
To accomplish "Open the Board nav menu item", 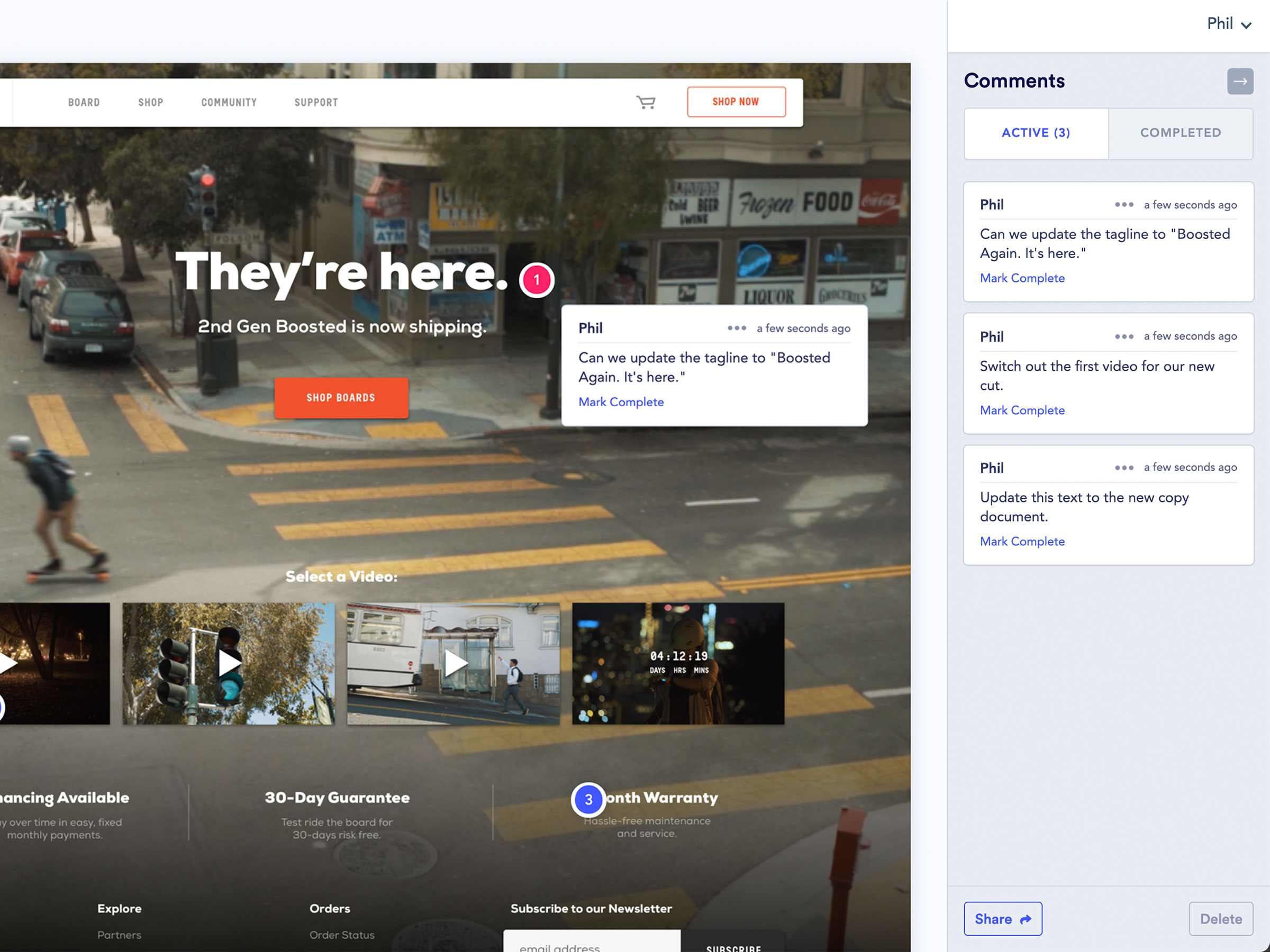I will pyautogui.click(x=84, y=102).
